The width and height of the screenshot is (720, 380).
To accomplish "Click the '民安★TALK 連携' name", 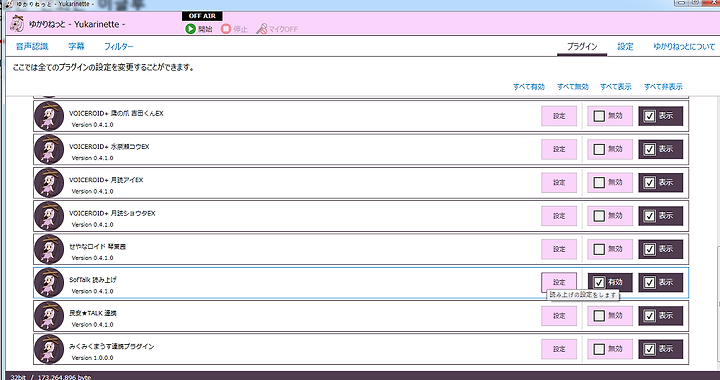I will pyautogui.click(x=93, y=313).
